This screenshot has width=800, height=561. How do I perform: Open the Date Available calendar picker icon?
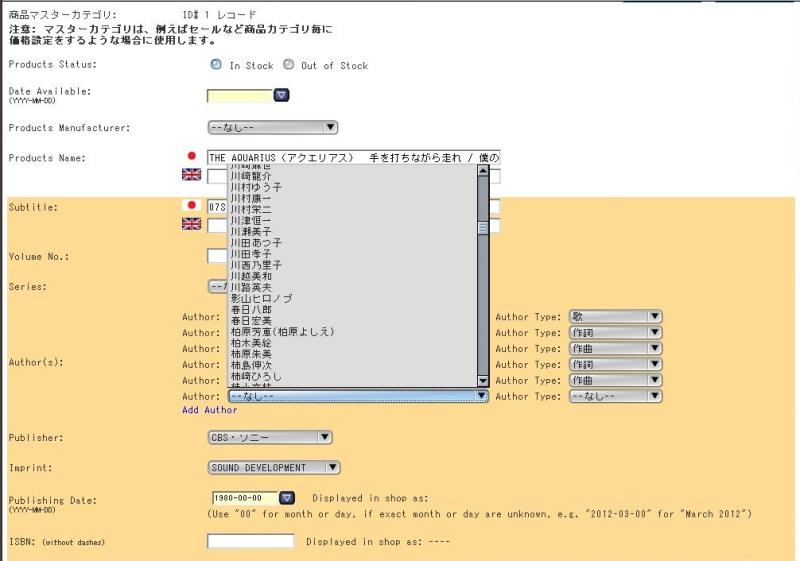pyautogui.click(x=281, y=95)
